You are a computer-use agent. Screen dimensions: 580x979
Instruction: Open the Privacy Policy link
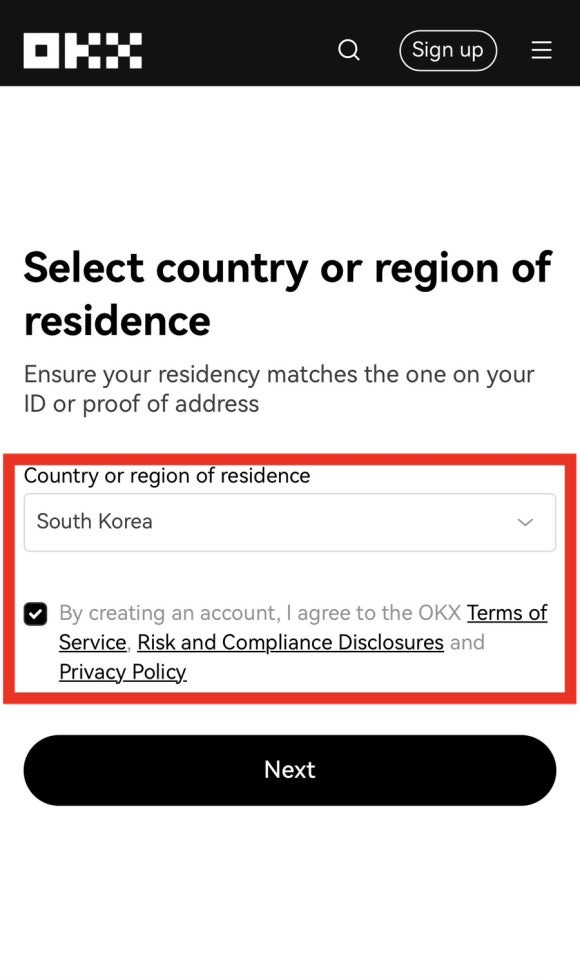tap(123, 672)
